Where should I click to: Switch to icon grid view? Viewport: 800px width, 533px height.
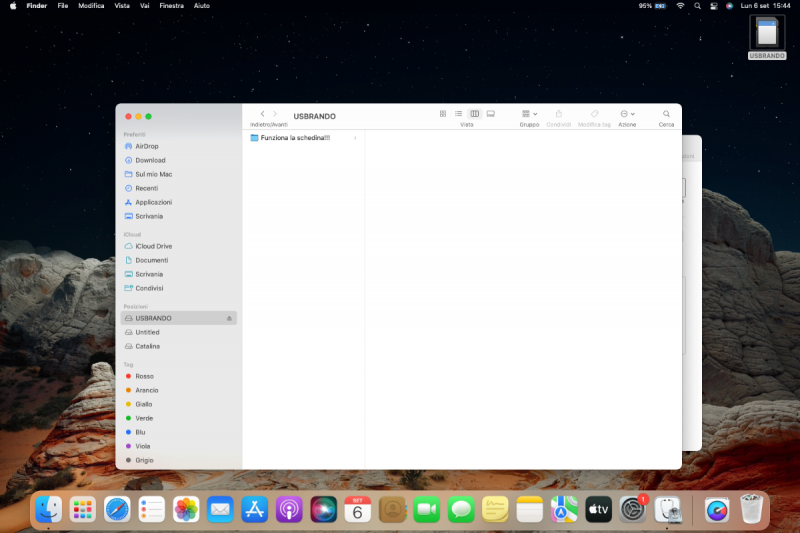[443, 114]
